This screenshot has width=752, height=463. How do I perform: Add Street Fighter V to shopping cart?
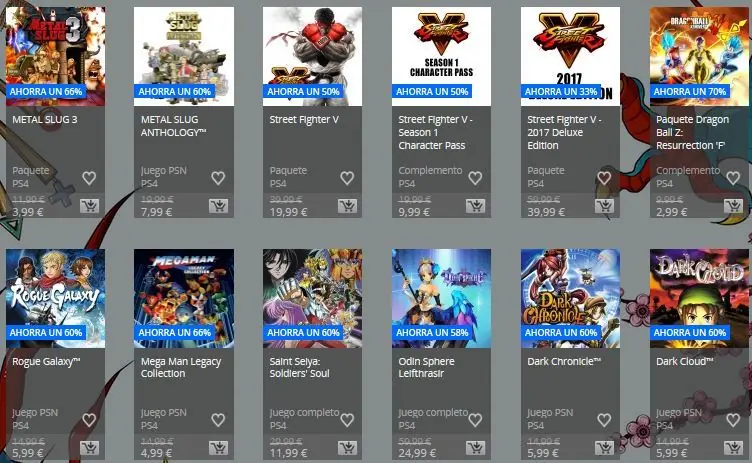pos(347,206)
